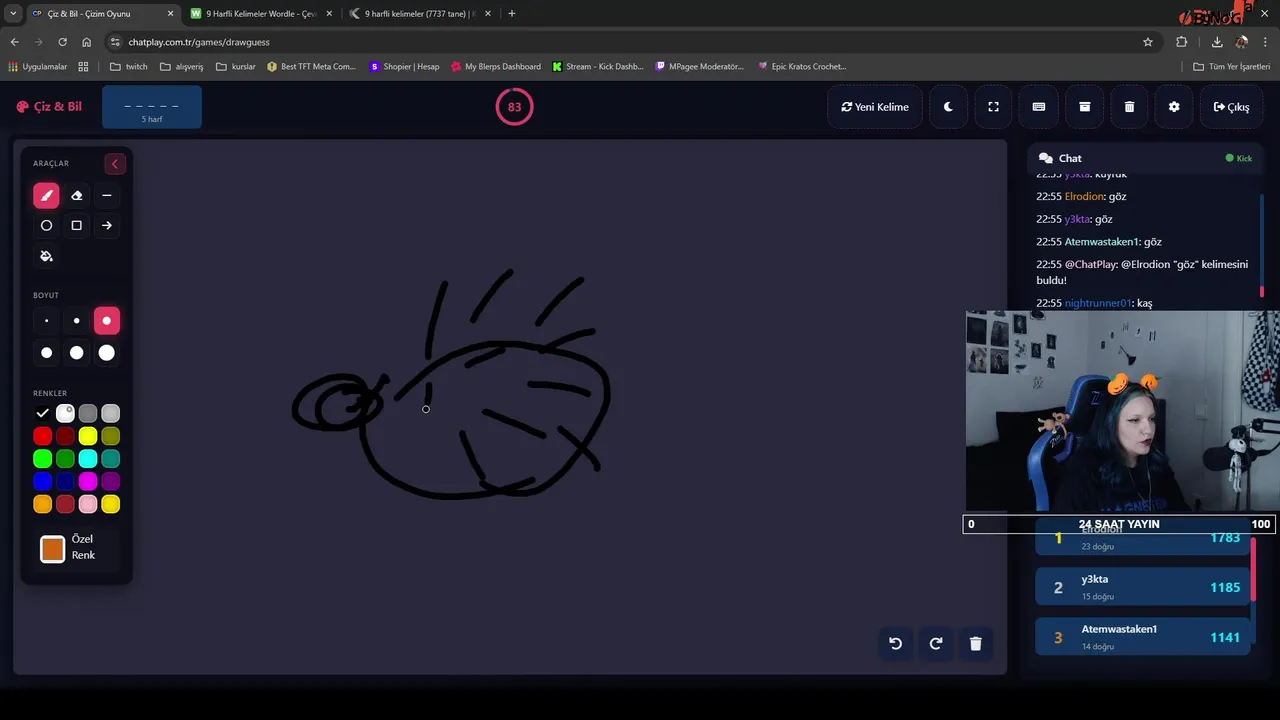The image size is (1280, 720).
Task: Pick the bright yellow swatch beside dark red
Action: tap(88, 436)
